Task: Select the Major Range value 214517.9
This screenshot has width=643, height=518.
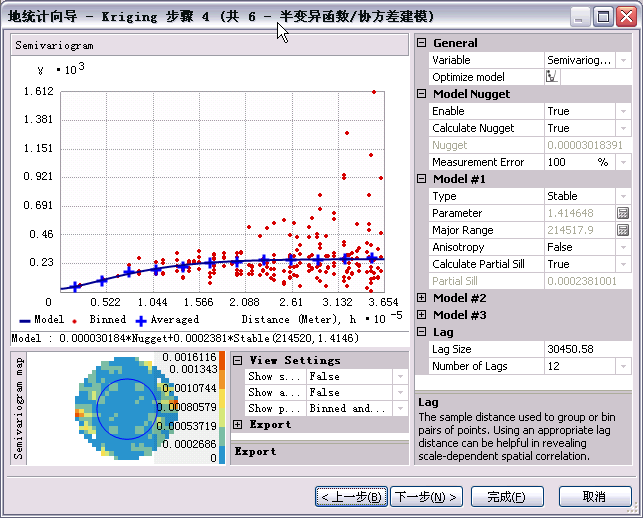Action: pos(570,230)
